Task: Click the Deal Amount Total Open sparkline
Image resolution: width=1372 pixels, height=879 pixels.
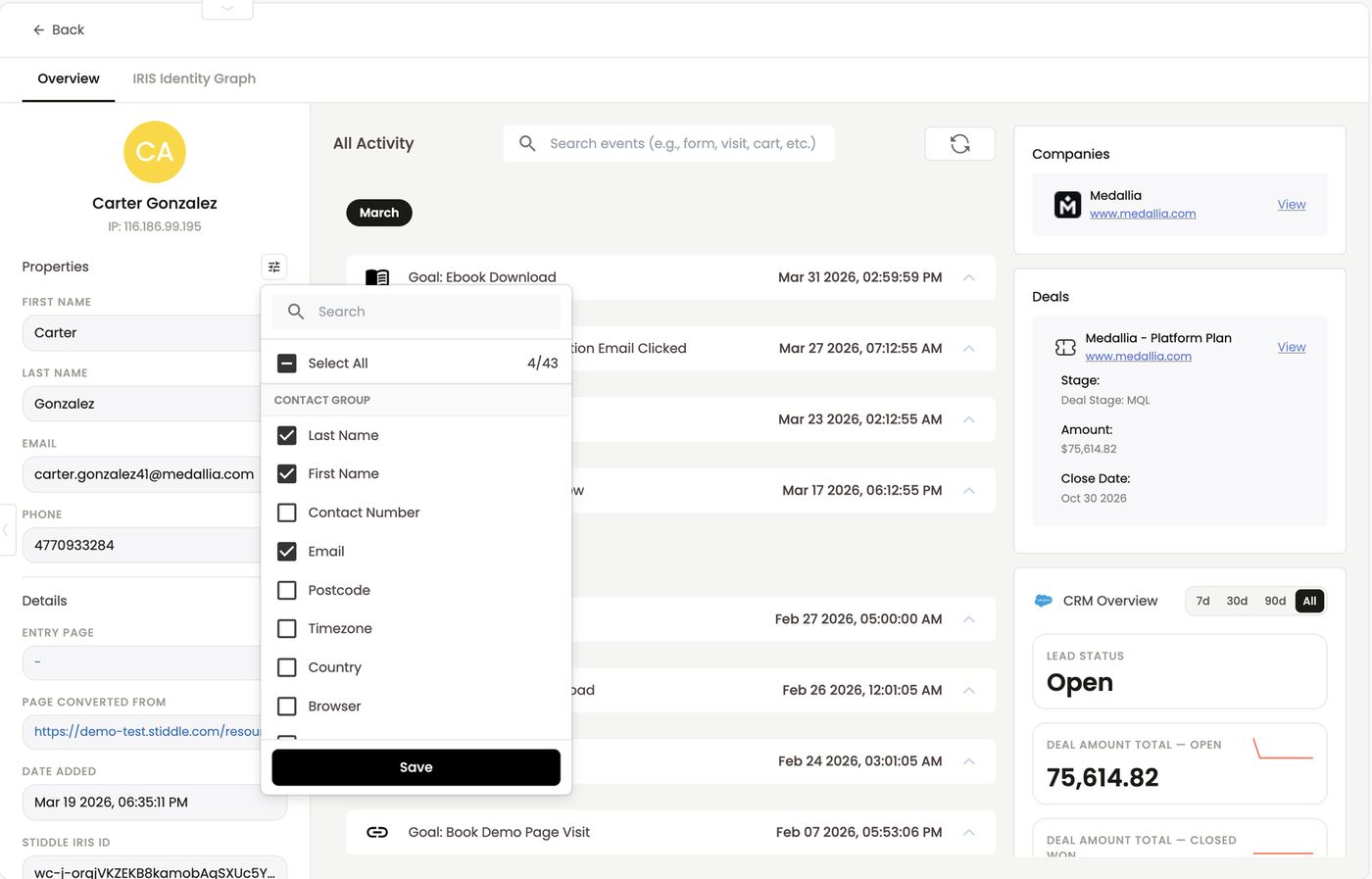Action: click(1283, 749)
